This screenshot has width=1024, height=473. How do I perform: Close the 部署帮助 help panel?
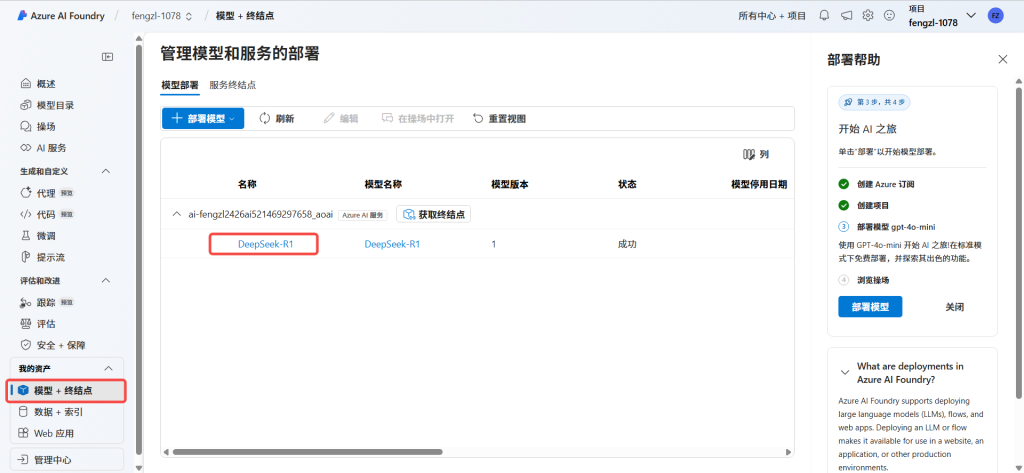point(1003,59)
